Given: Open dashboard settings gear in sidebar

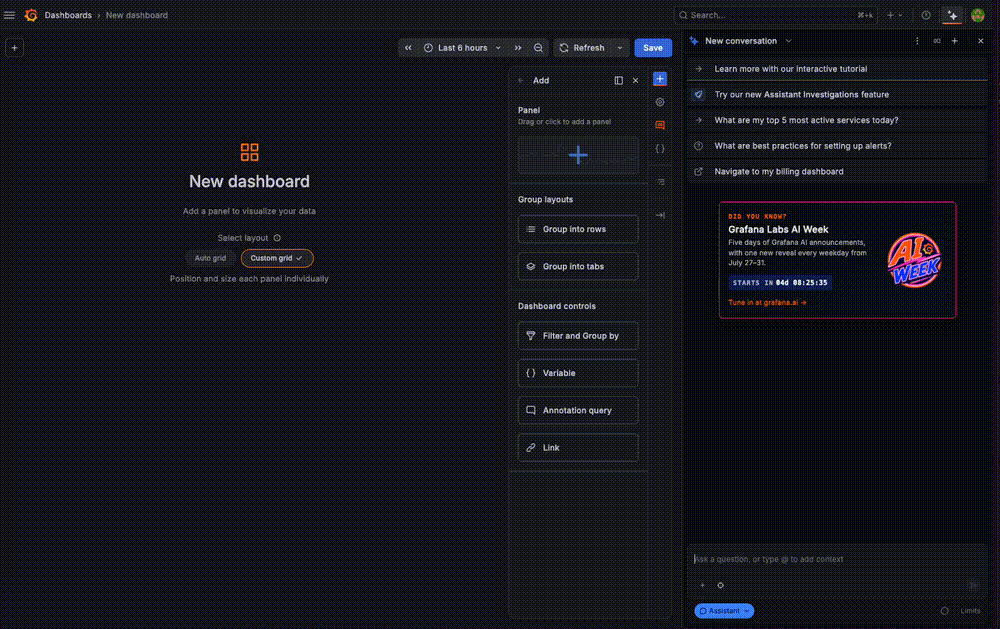Looking at the screenshot, I should point(660,102).
